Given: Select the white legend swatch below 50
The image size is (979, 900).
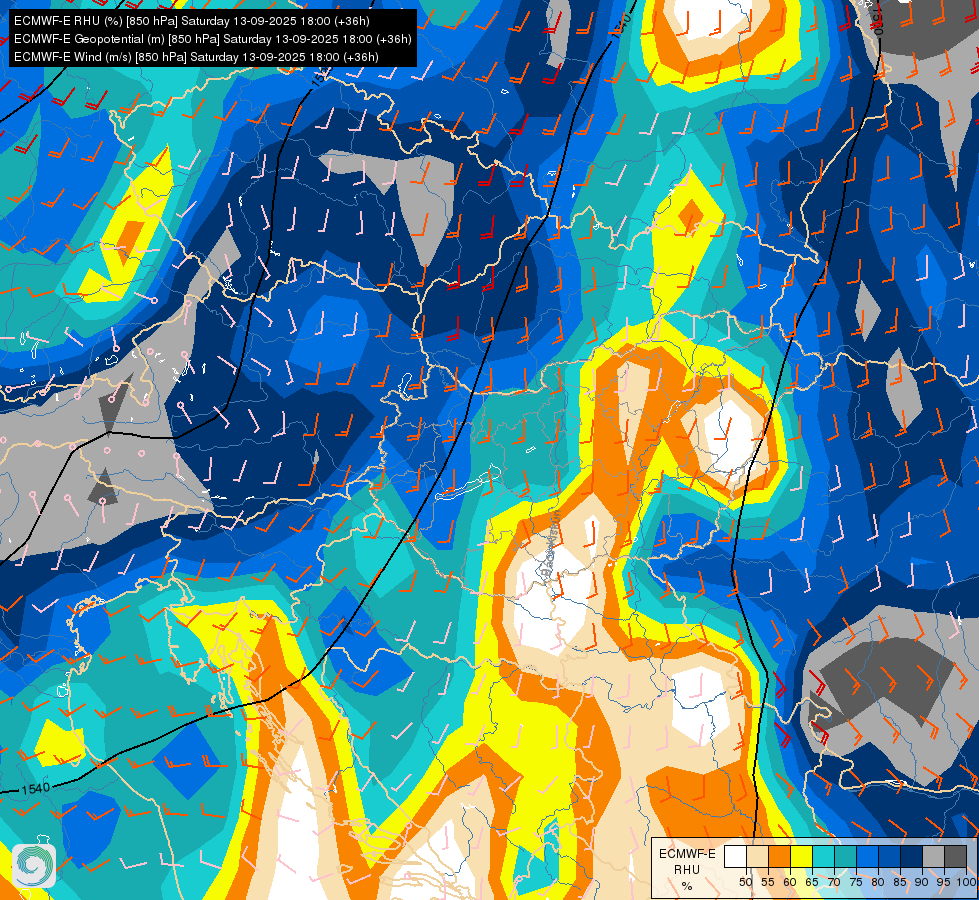Looking at the screenshot, I should (x=735, y=856).
